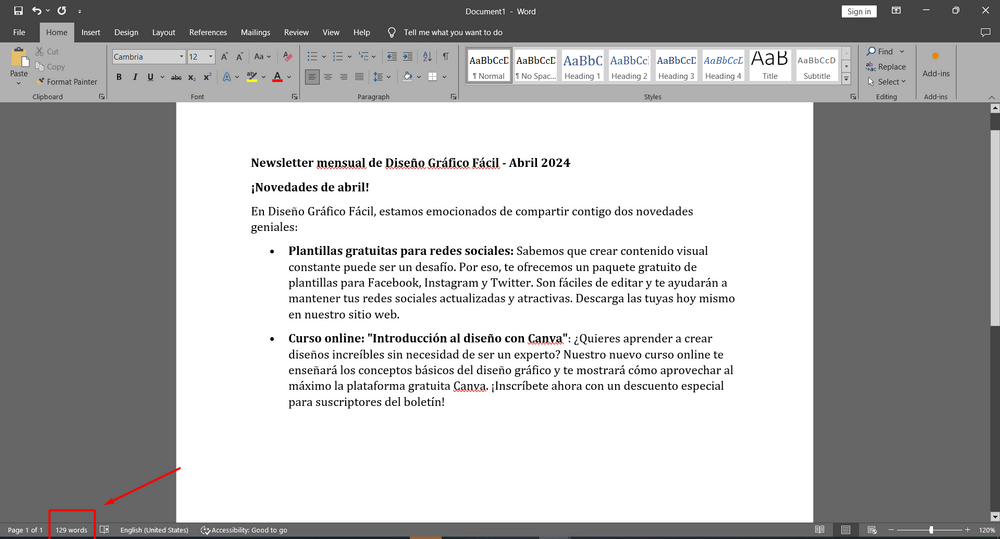Viewport: 1000px width, 539px height.
Task: Click the Sign in button
Action: click(x=858, y=11)
